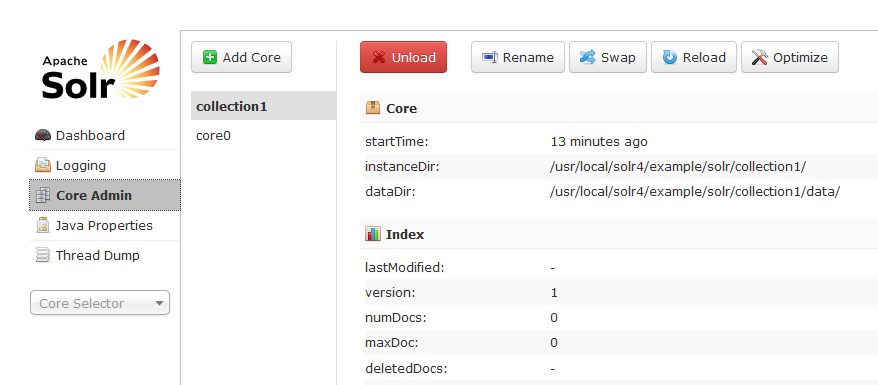Click the Swap button

point(608,57)
